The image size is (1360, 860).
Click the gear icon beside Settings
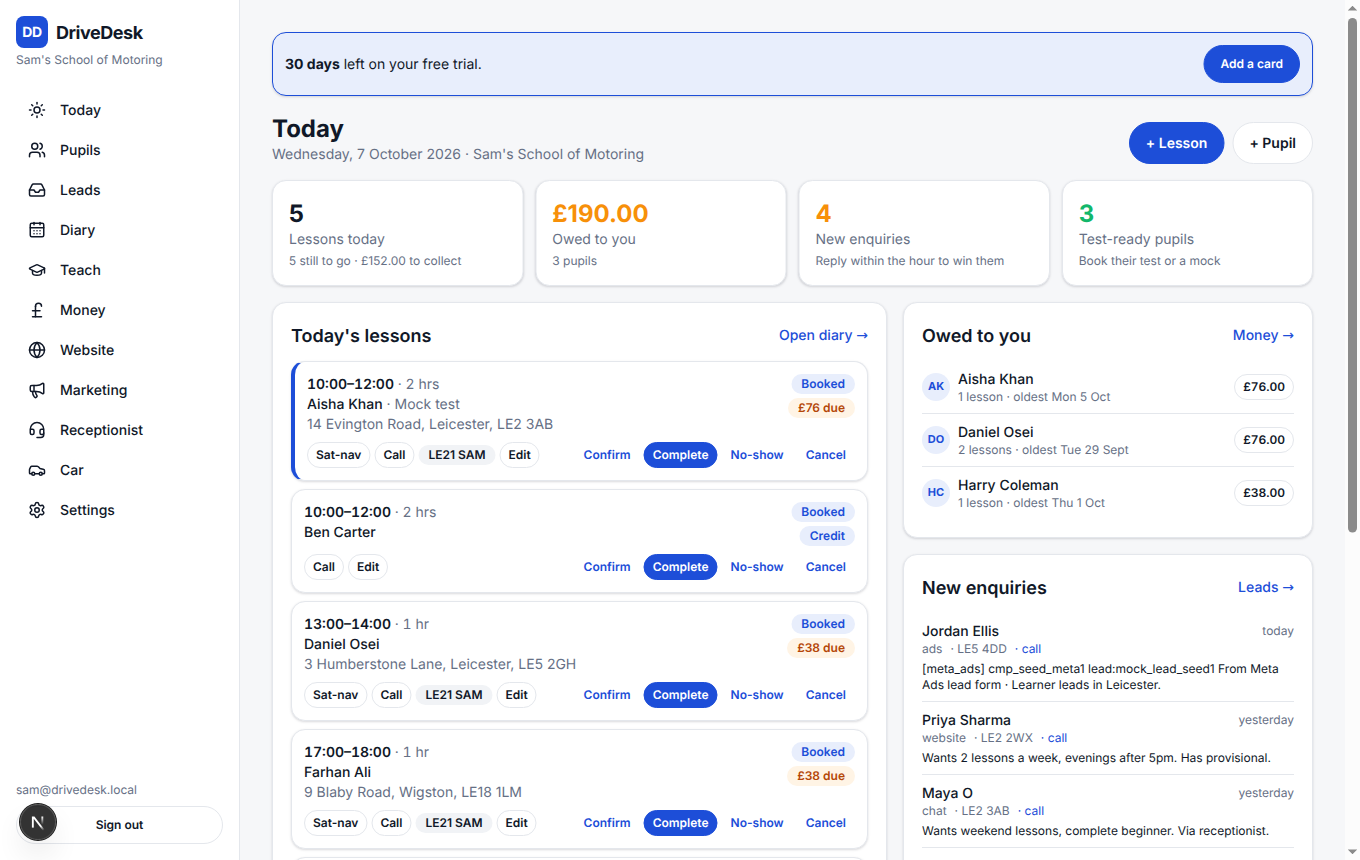click(x=37, y=510)
